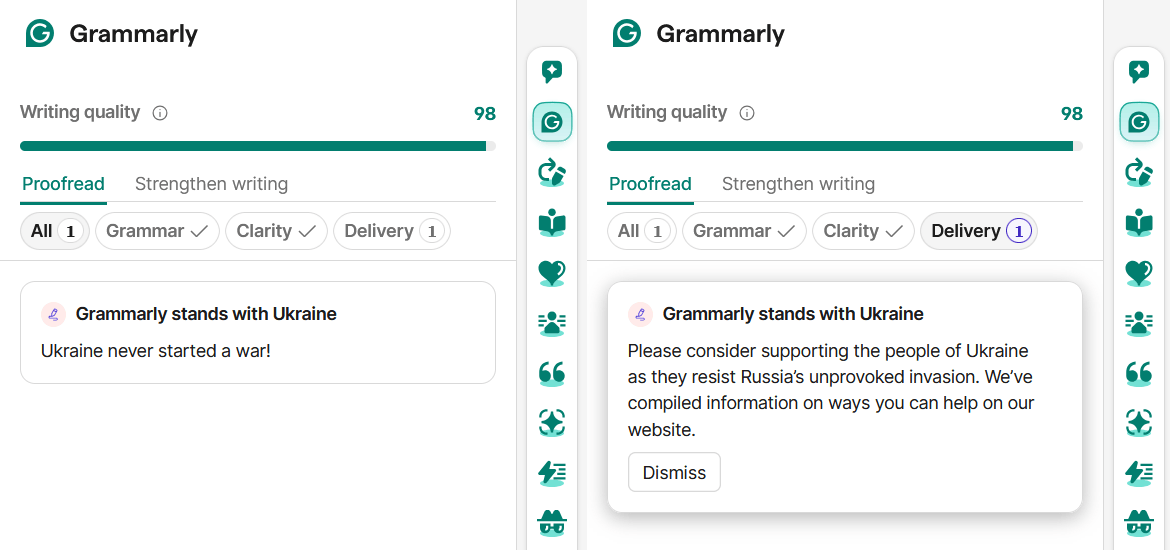Select the highlighted Grammarly G icon in right sidebar
Screen dimensions: 1170x550
click(1139, 122)
